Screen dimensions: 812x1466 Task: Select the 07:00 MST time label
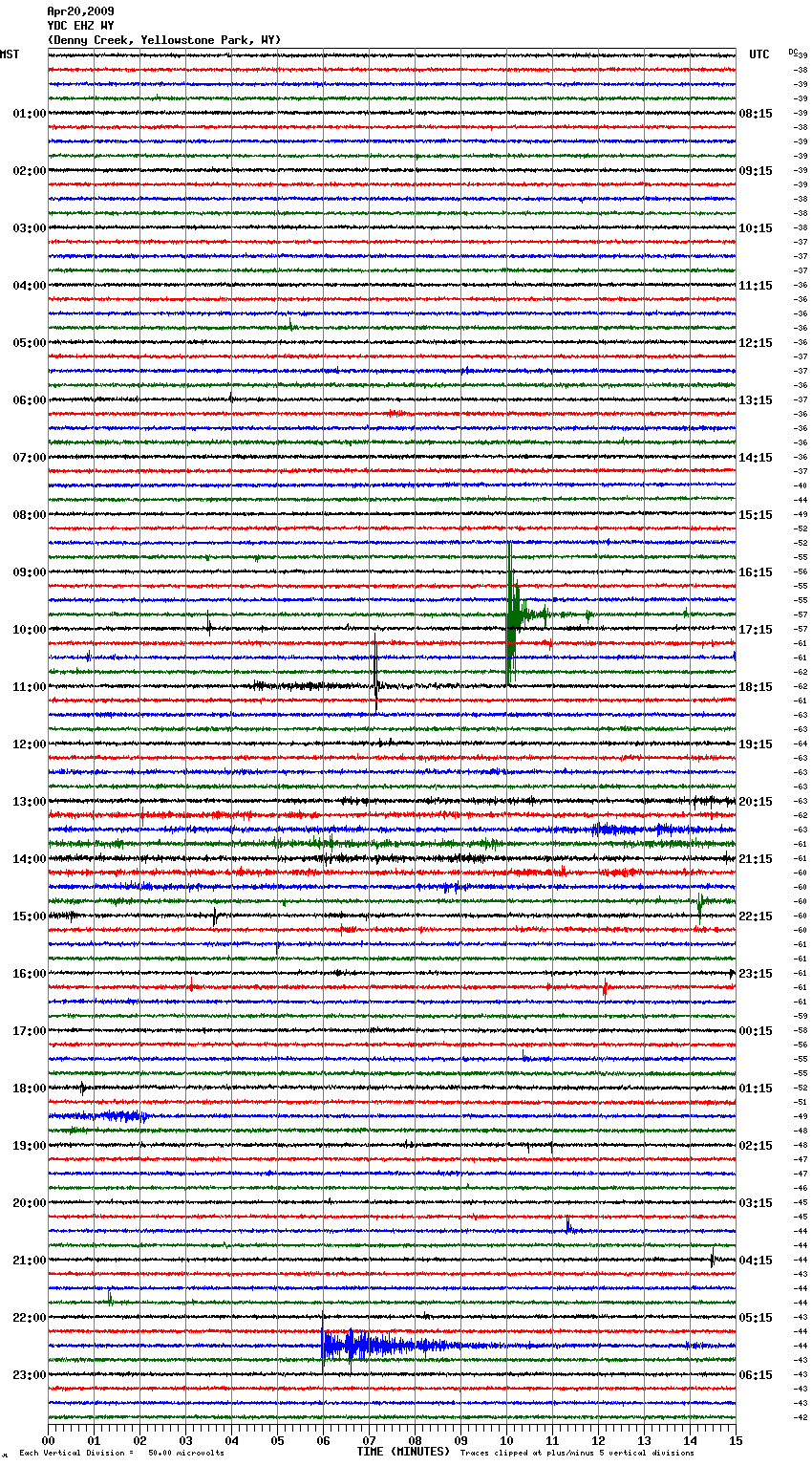pyautogui.click(x=30, y=458)
